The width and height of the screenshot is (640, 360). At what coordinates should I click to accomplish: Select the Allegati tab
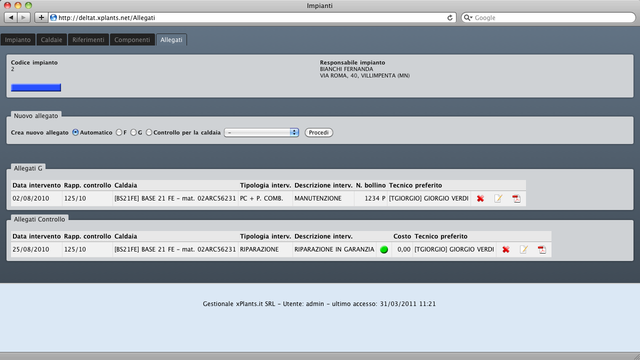(x=171, y=40)
